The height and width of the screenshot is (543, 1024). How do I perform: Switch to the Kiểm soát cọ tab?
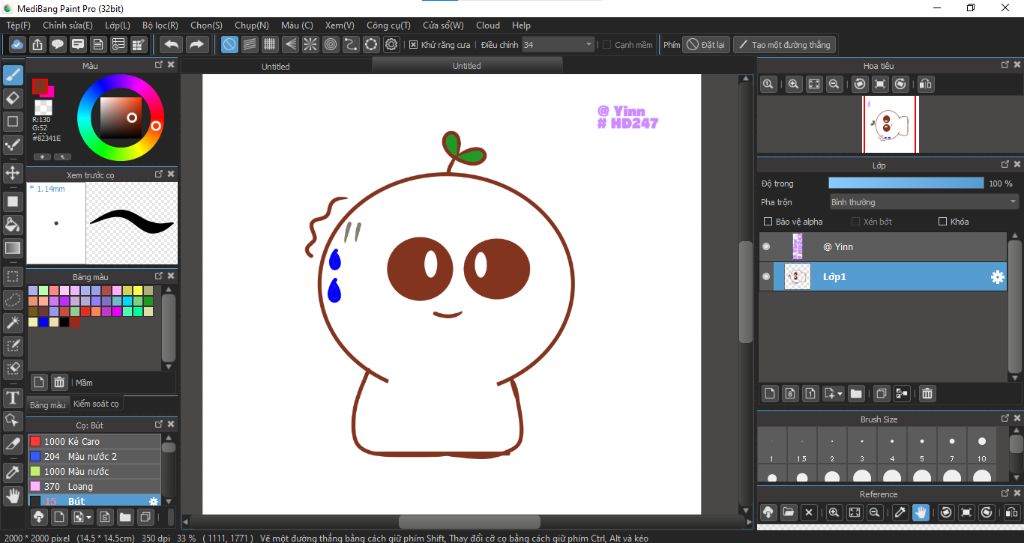click(96, 404)
